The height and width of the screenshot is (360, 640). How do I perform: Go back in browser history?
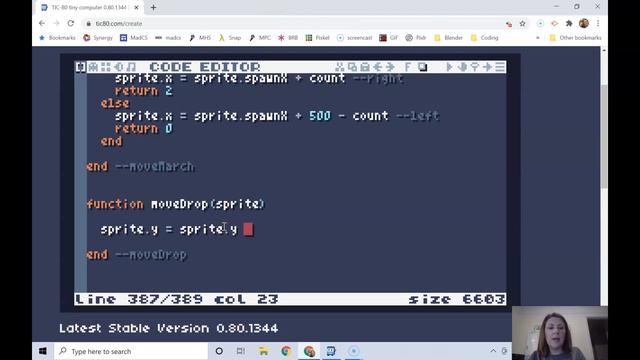(x=42, y=23)
